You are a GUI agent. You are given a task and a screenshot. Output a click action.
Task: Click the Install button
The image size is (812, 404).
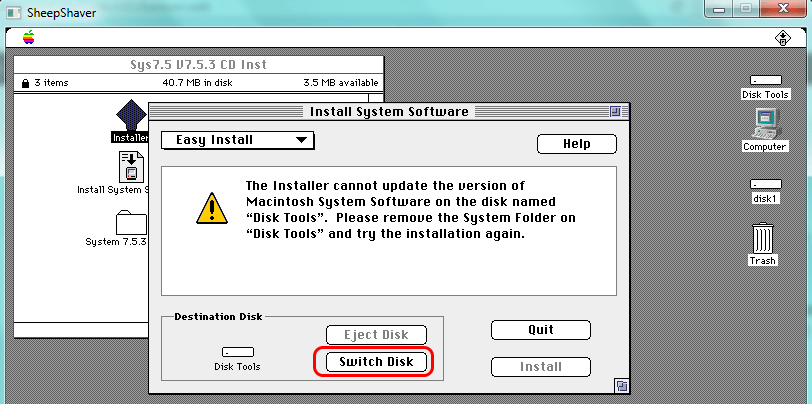(541, 367)
